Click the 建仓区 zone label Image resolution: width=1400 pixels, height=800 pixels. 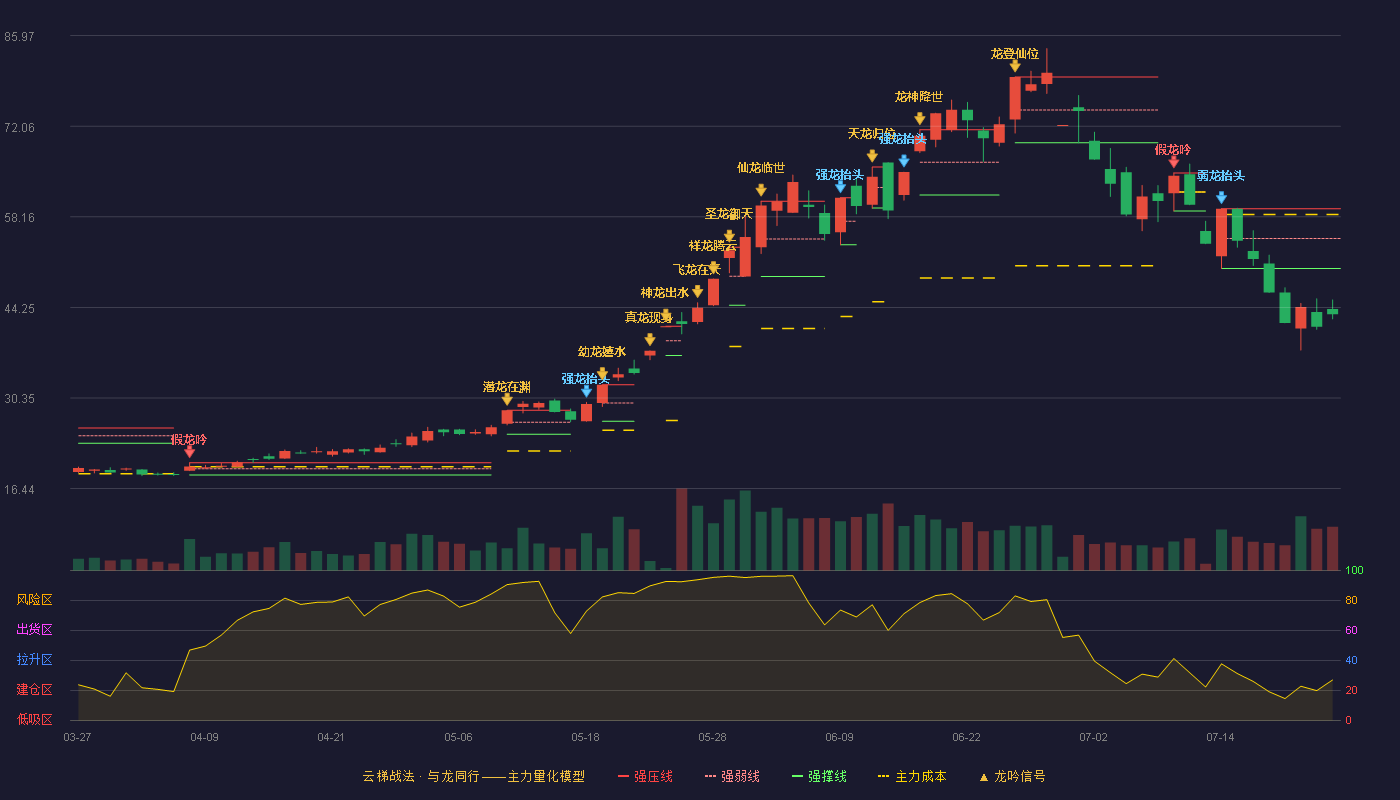tap(34, 690)
